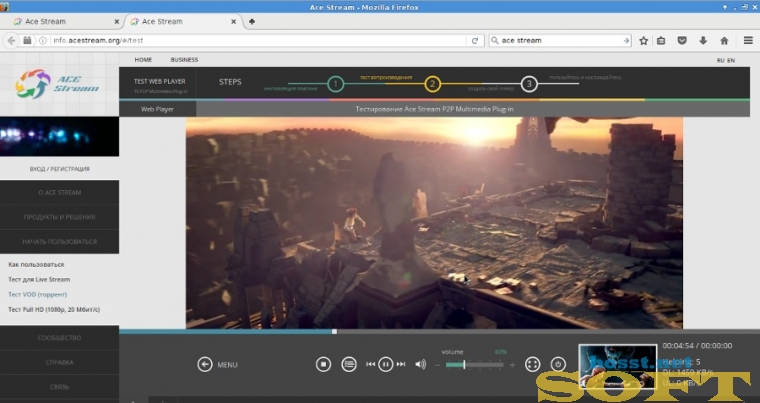Close the first Ace Stream tab

pyautogui.click(x=117, y=22)
